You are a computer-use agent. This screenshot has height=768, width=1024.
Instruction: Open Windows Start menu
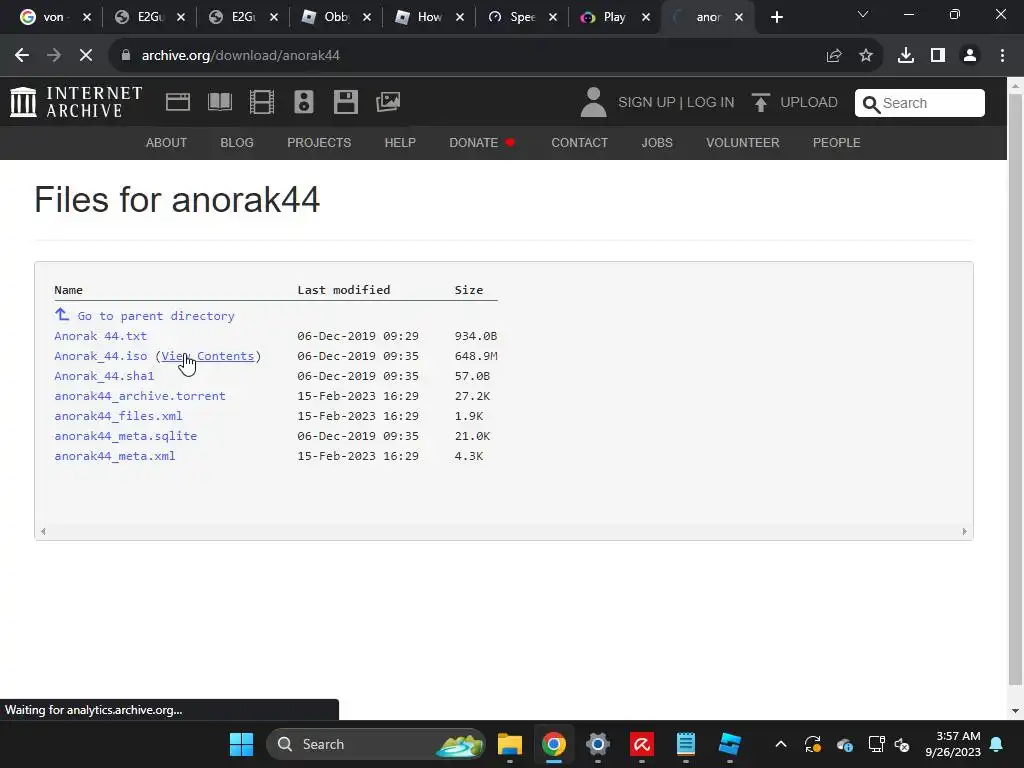coord(241,744)
